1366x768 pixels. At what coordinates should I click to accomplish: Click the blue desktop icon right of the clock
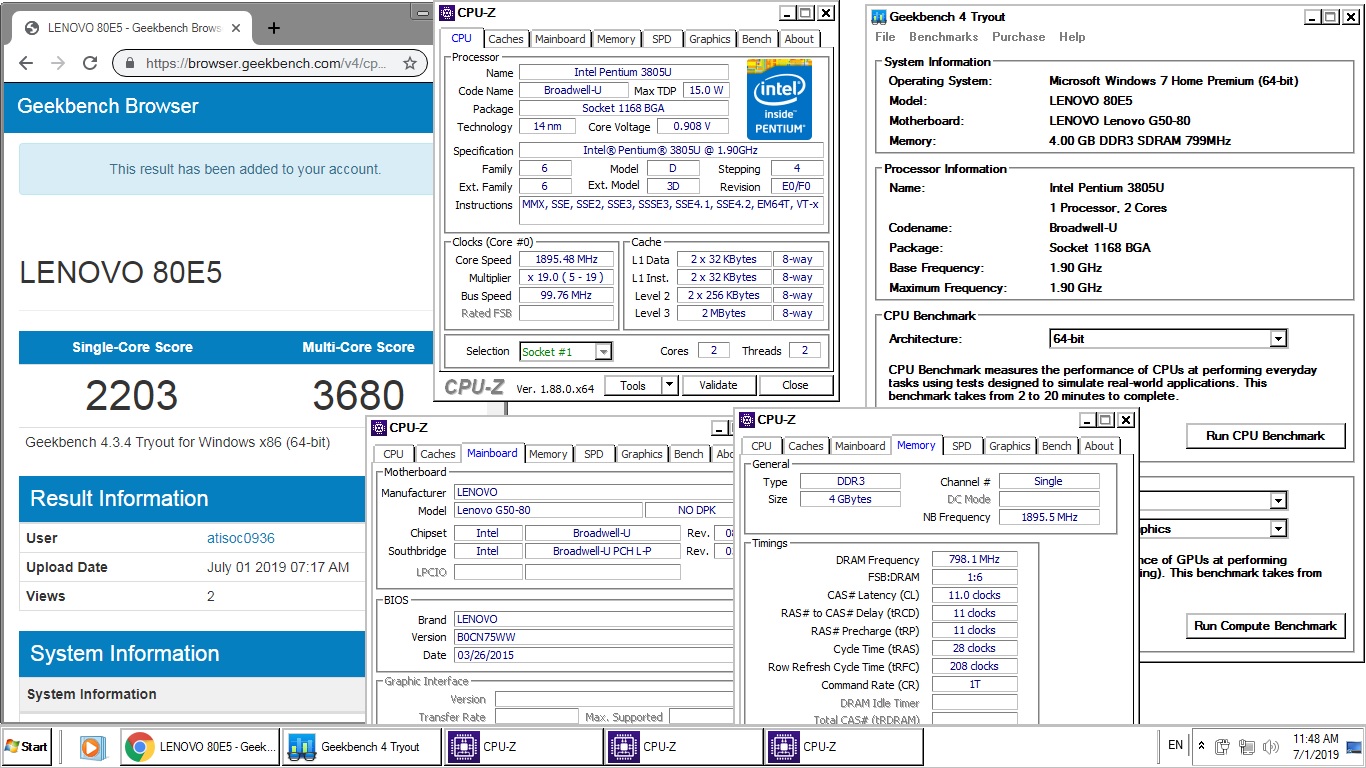(1354, 746)
